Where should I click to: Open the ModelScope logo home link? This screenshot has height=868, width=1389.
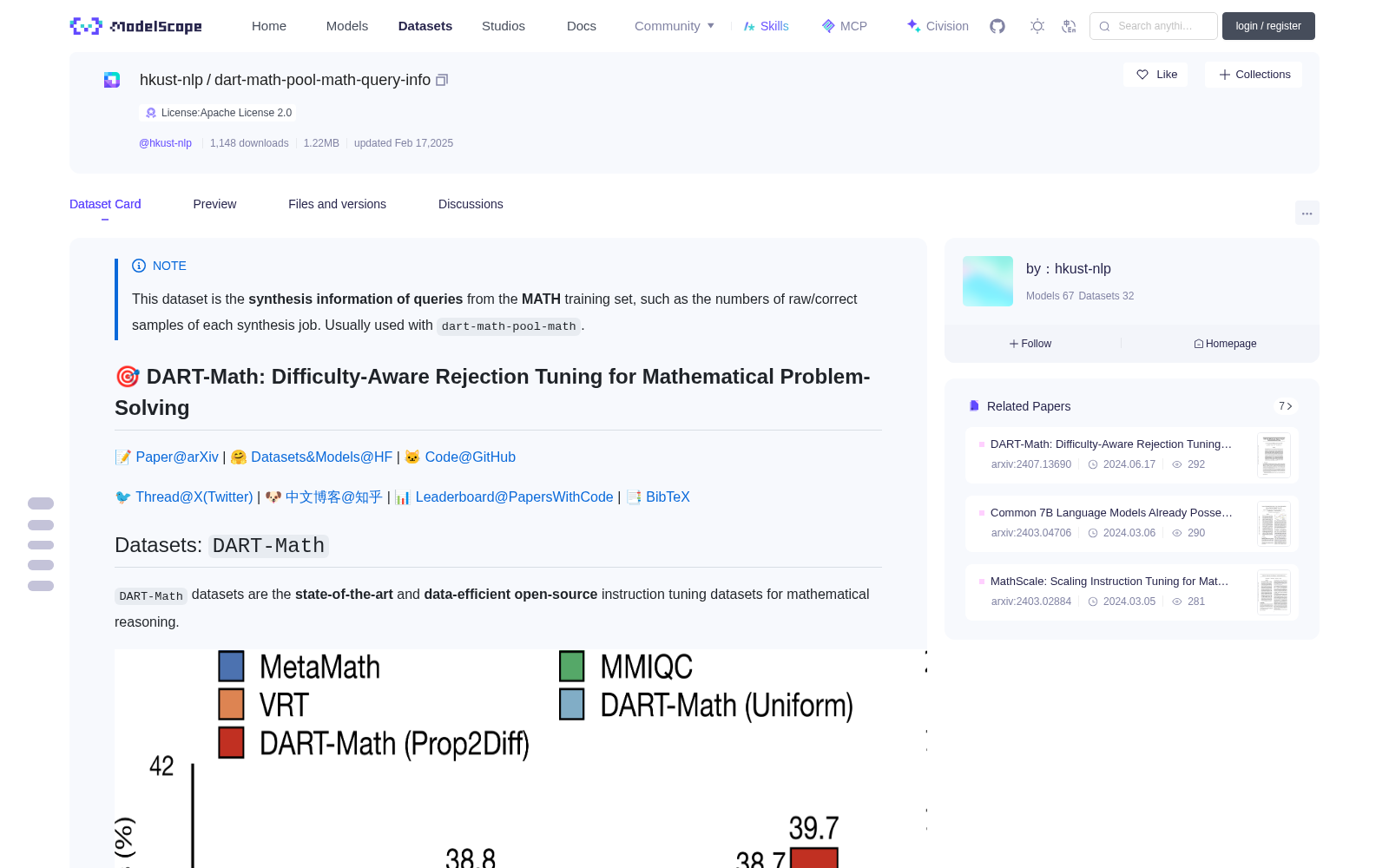click(136, 26)
